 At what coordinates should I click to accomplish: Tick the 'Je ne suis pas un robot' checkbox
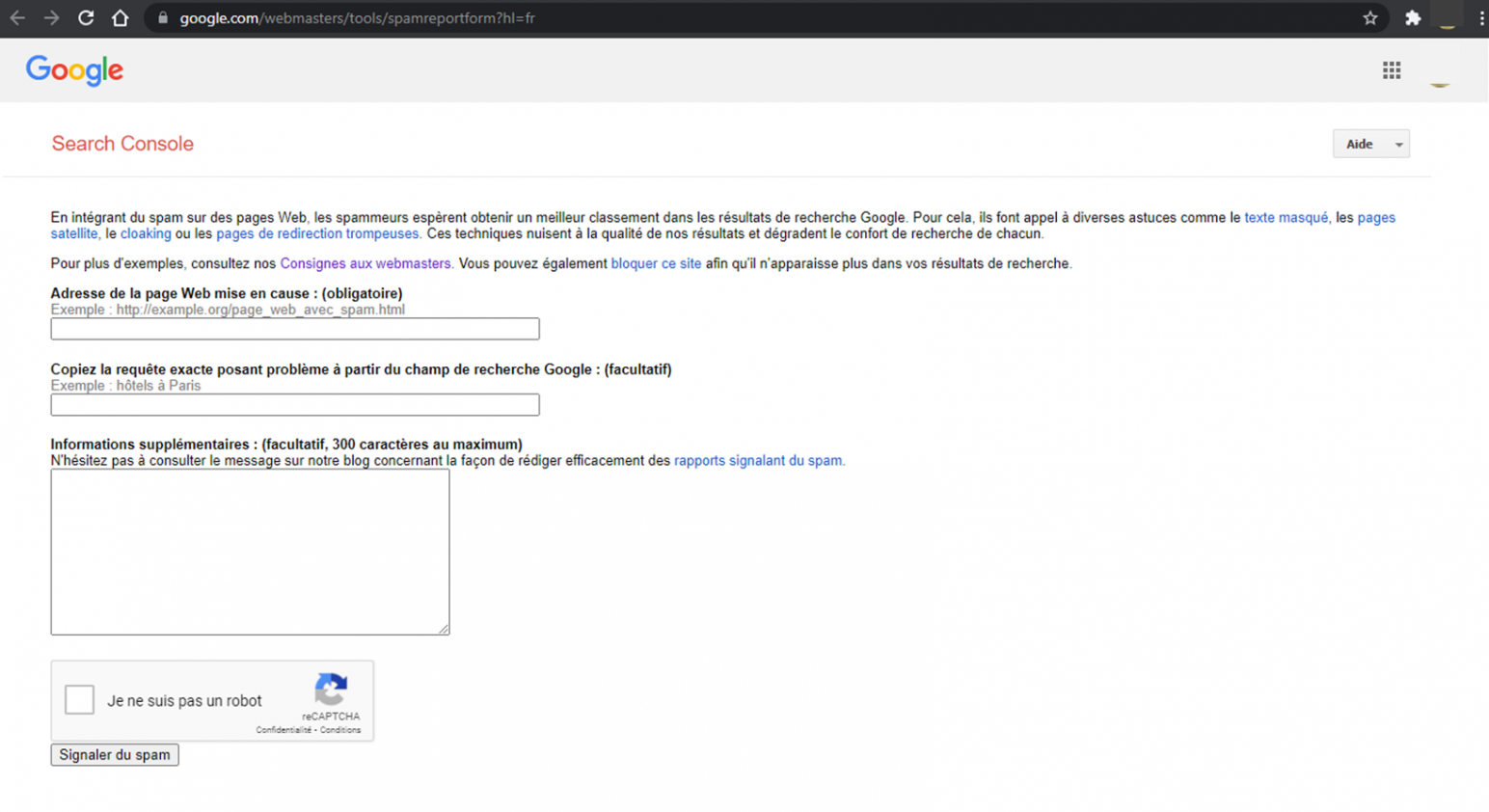pos(79,699)
